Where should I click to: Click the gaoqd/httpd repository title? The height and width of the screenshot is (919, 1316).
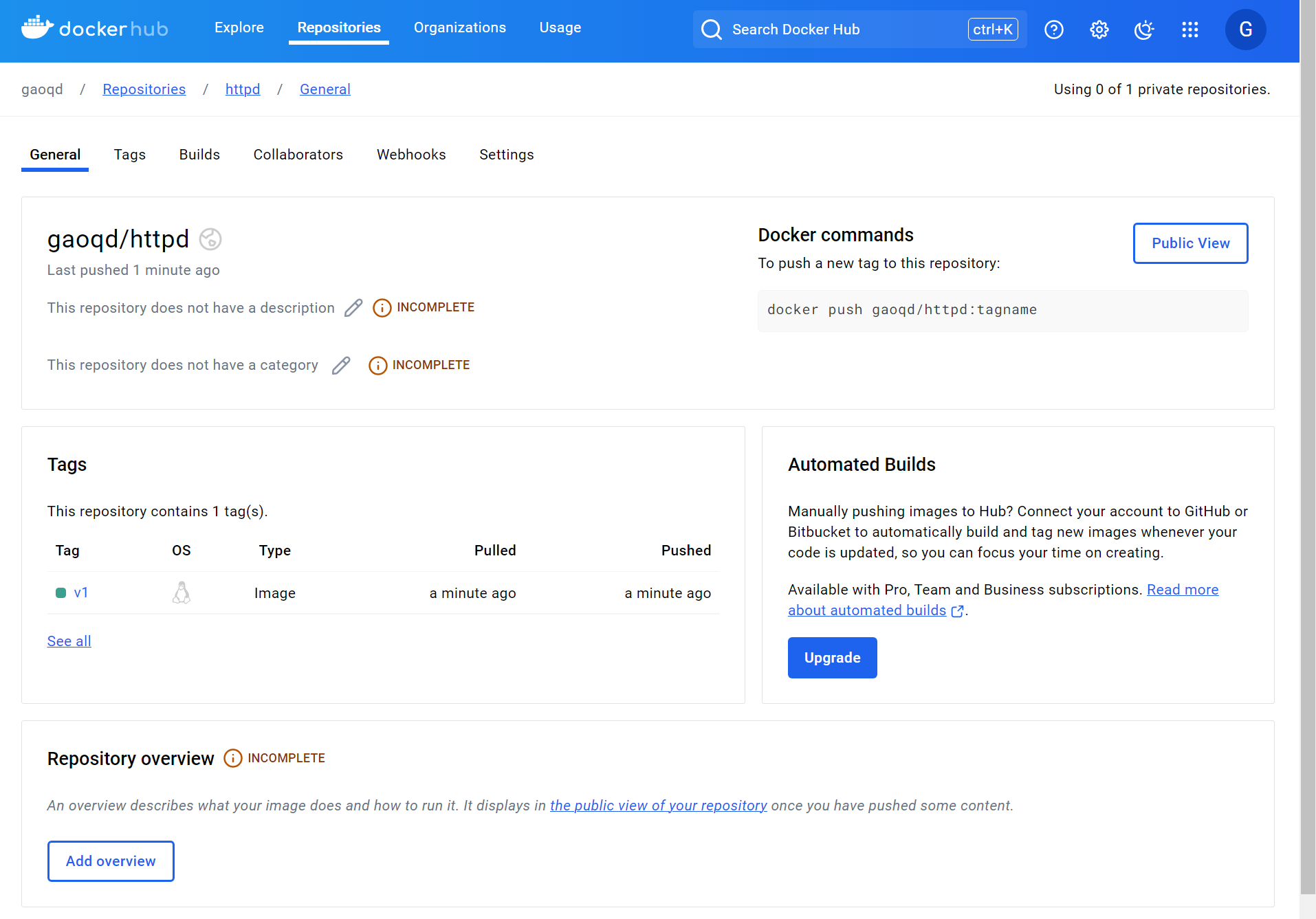pyautogui.click(x=118, y=239)
